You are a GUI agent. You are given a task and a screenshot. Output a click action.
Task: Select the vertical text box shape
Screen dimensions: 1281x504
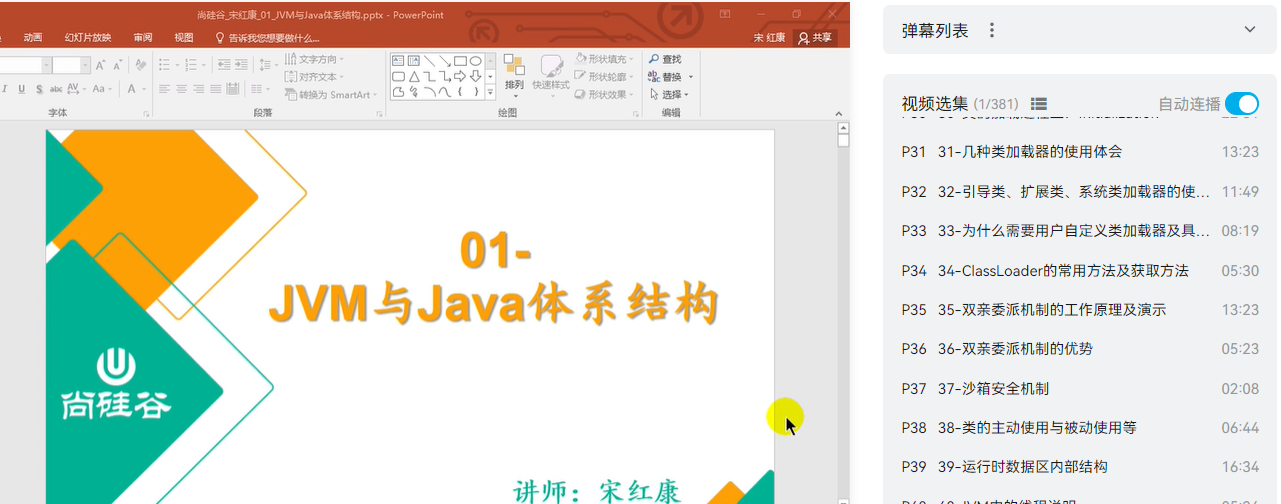point(414,61)
